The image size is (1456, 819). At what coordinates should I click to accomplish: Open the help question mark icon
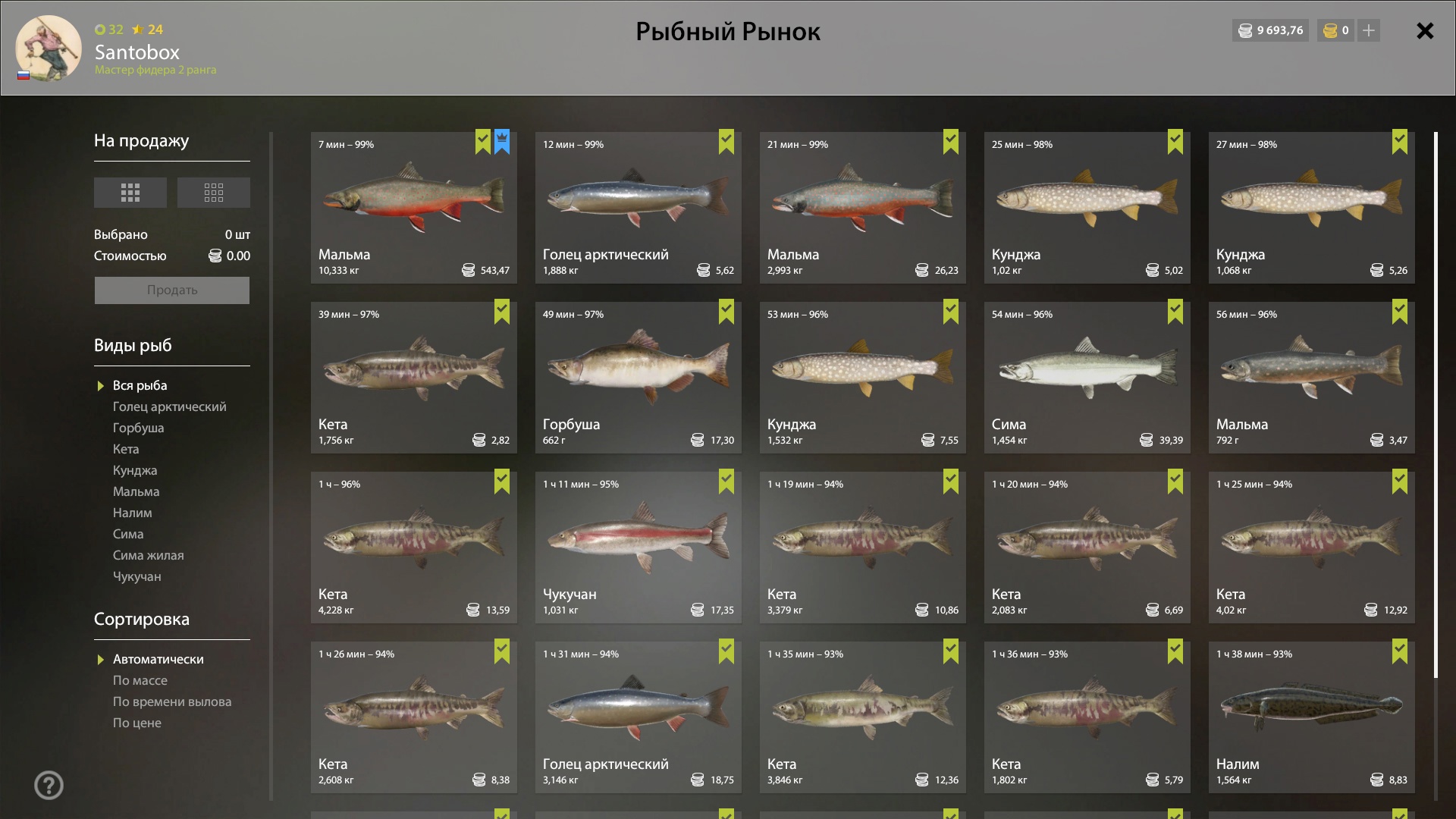49,785
